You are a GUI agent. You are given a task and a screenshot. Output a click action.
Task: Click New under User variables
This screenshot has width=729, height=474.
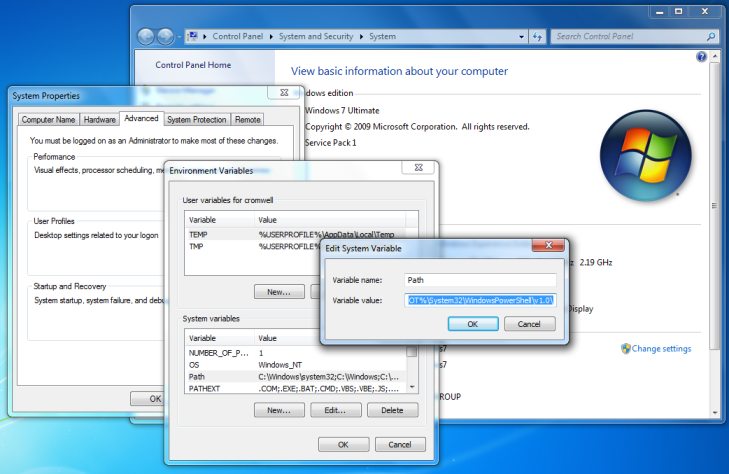pyautogui.click(x=279, y=292)
